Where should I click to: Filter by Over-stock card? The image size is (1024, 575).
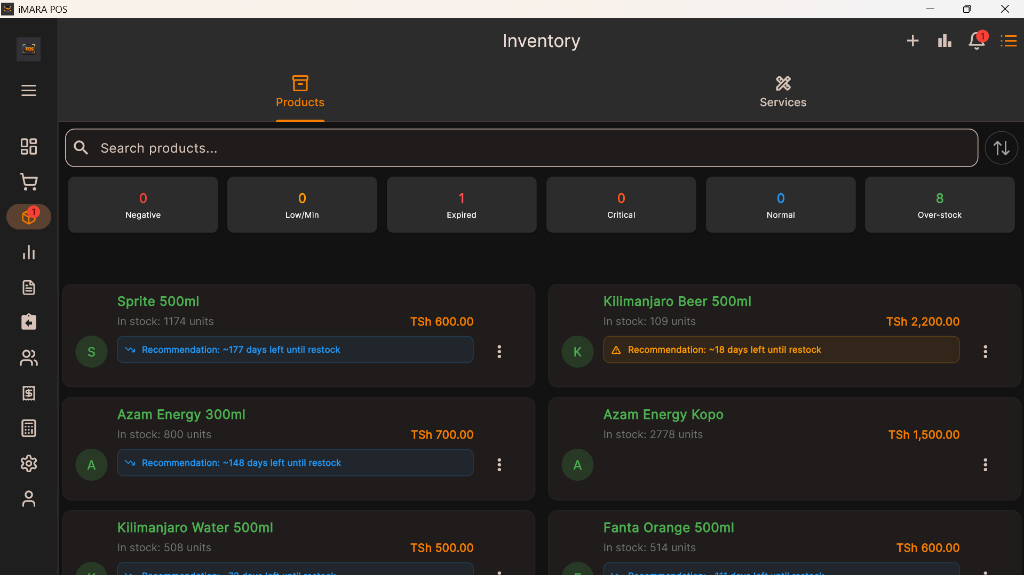(x=940, y=205)
